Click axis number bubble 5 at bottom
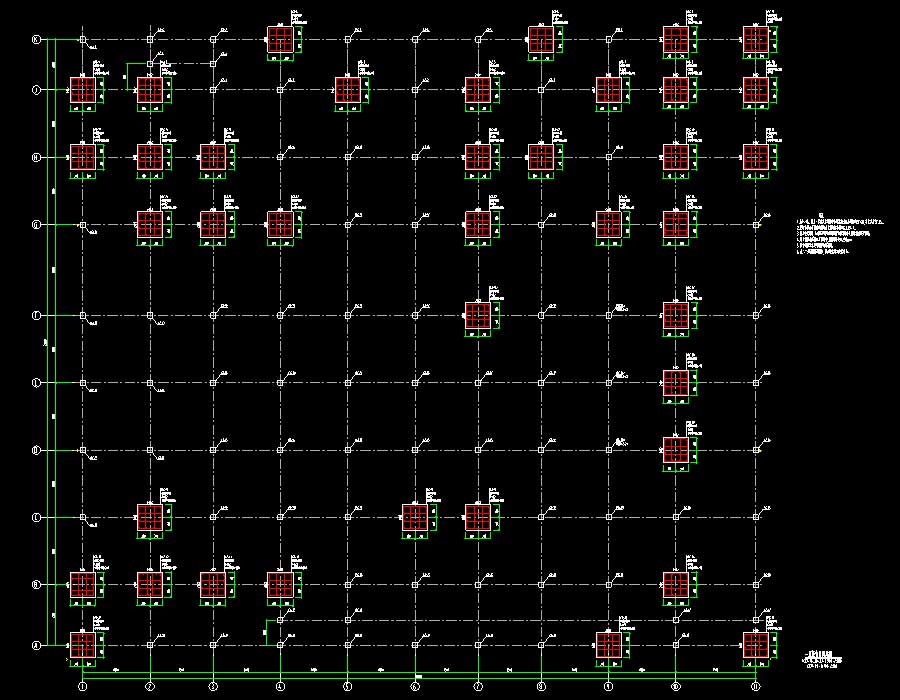 click(x=348, y=687)
